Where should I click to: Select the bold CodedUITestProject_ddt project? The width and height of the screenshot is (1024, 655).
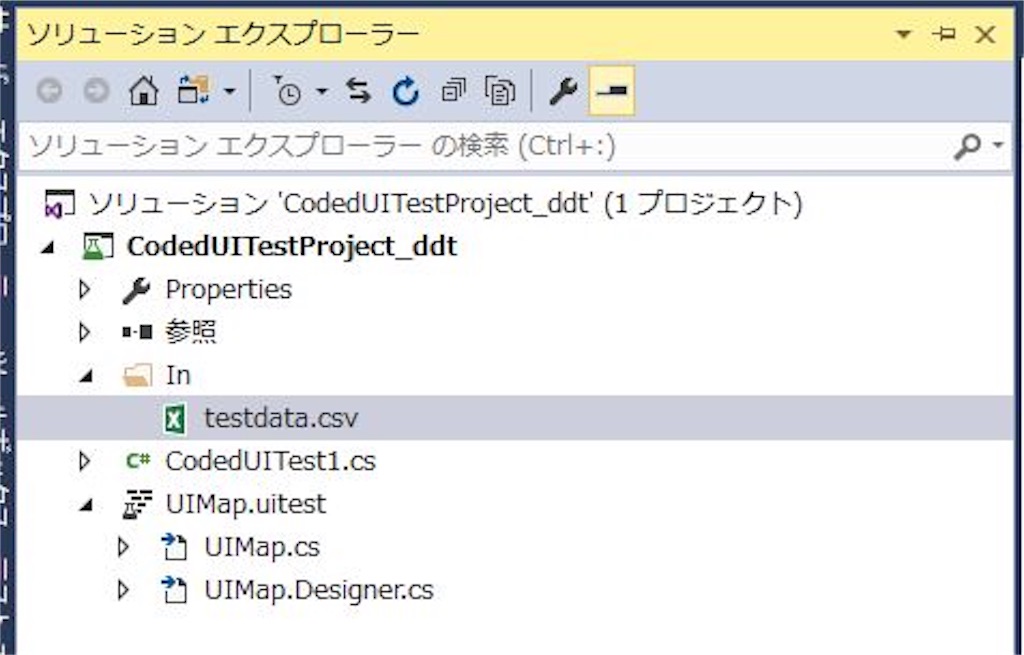pos(292,247)
